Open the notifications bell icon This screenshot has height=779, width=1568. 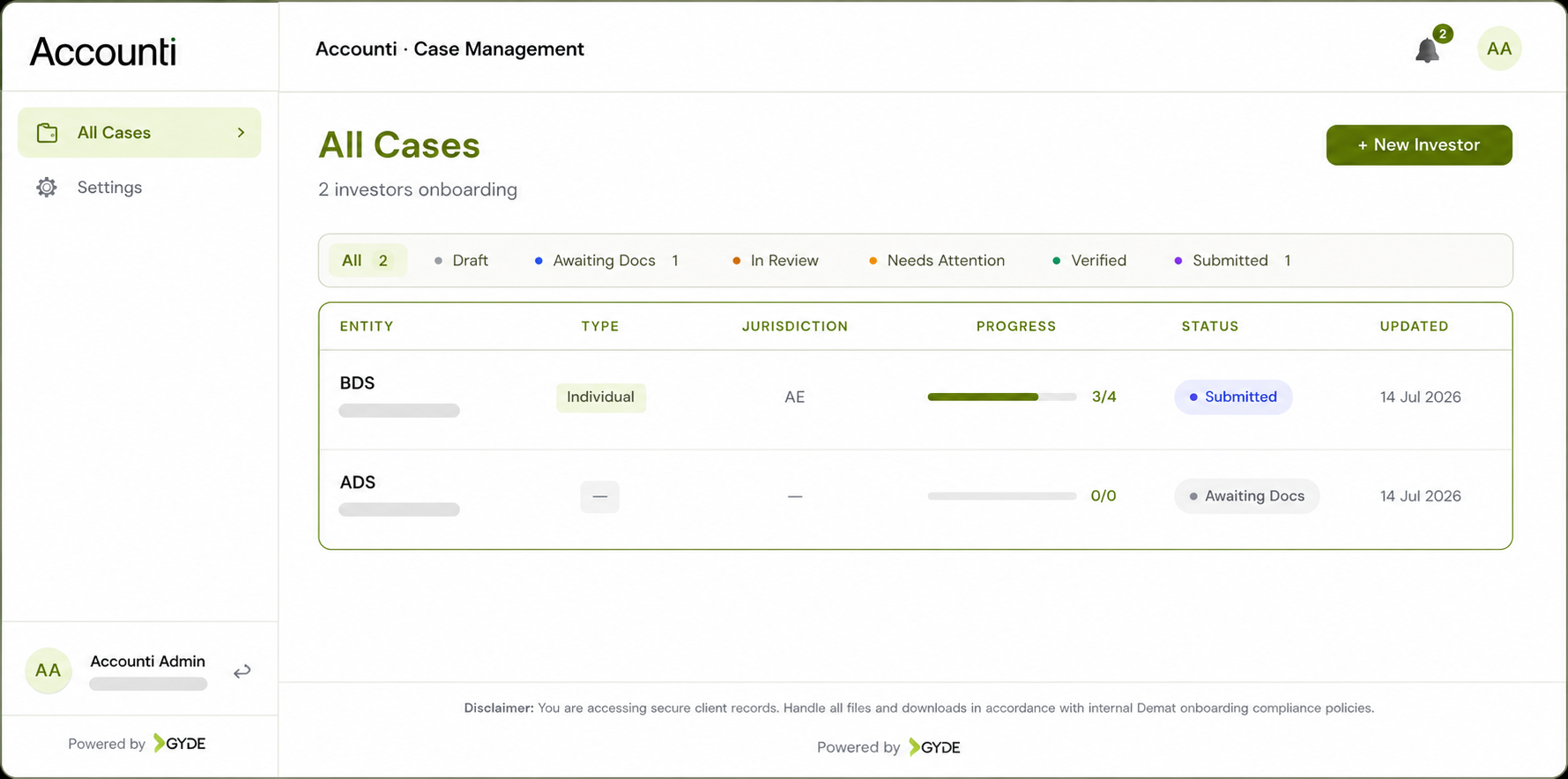pyautogui.click(x=1427, y=50)
